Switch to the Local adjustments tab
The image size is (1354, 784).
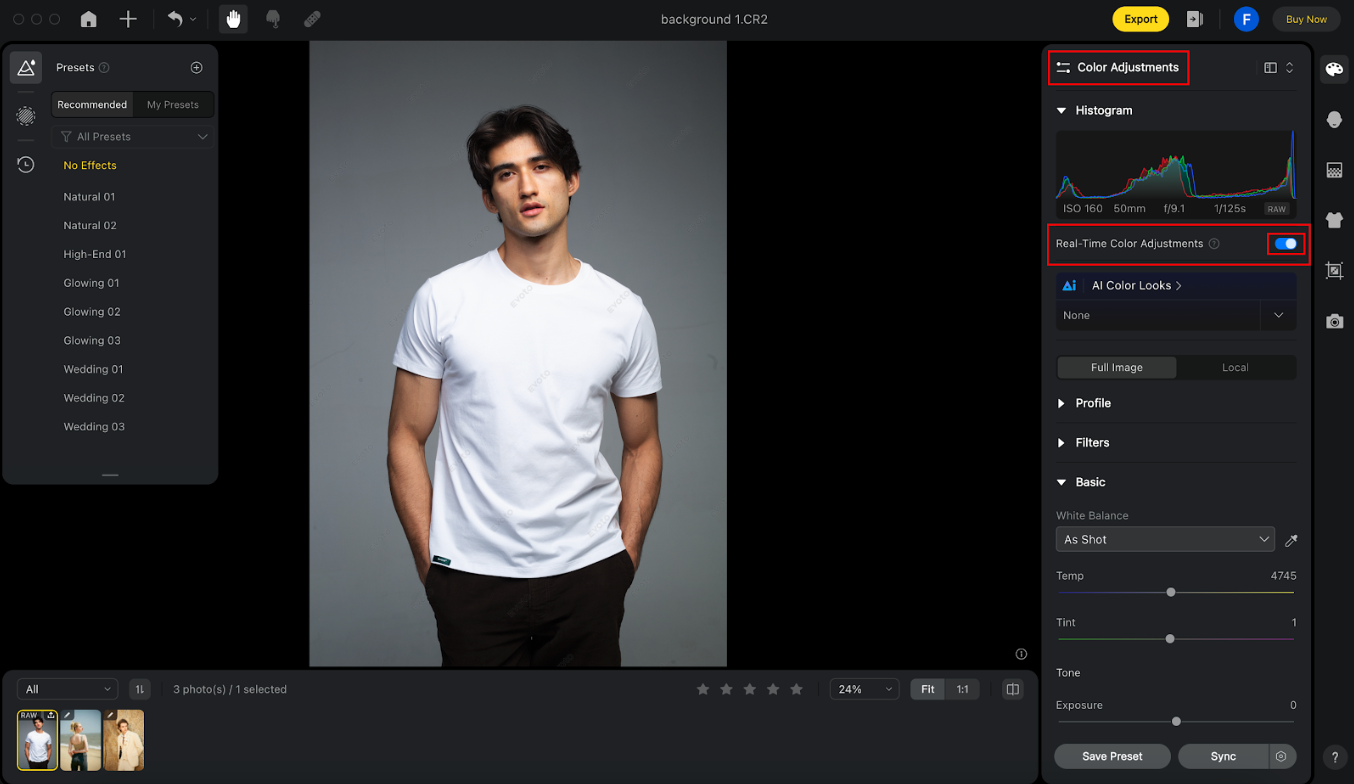tap(1235, 367)
